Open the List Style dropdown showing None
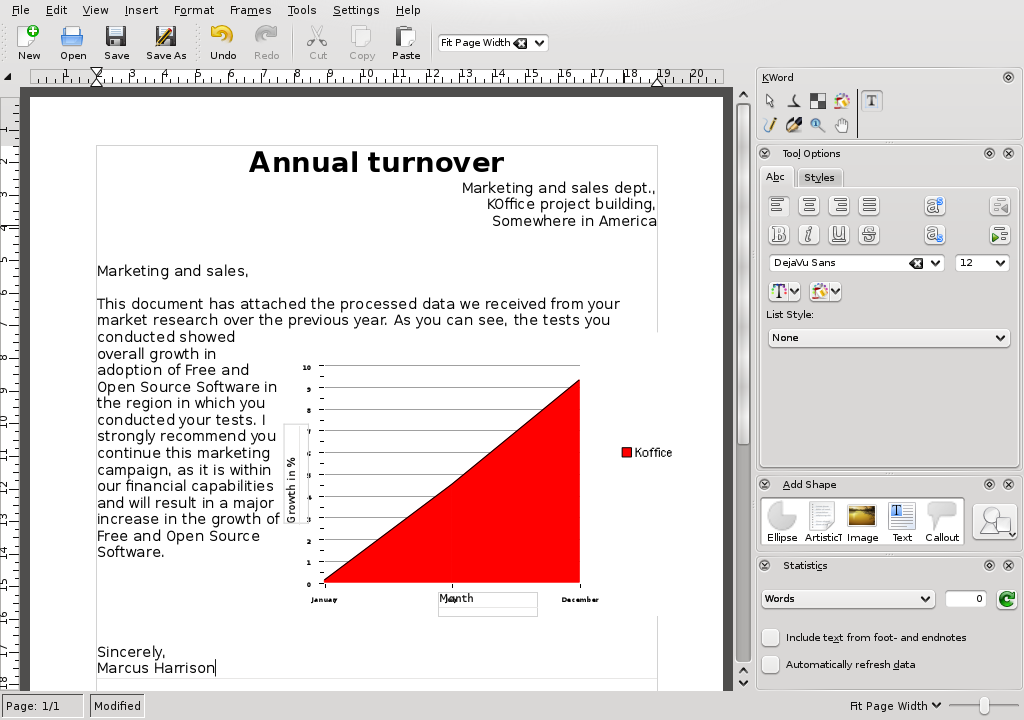 (x=889, y=337)
